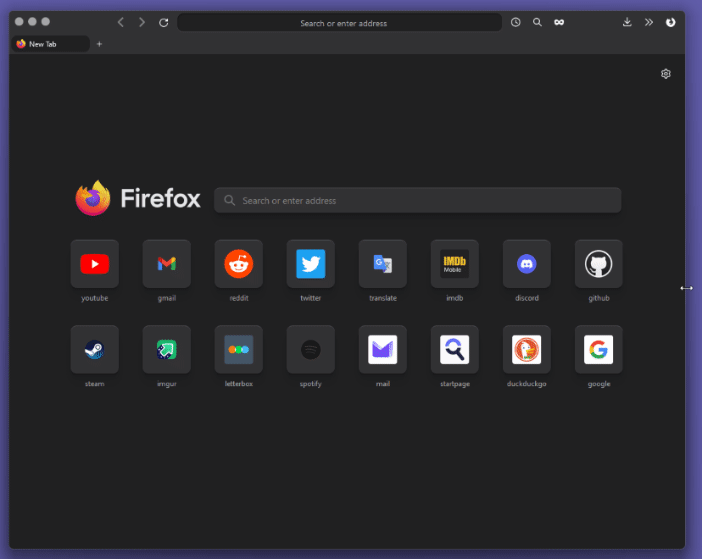Open the google shortcut tile
This screenshot has height=559, width=702.
(x=599, y=350)
